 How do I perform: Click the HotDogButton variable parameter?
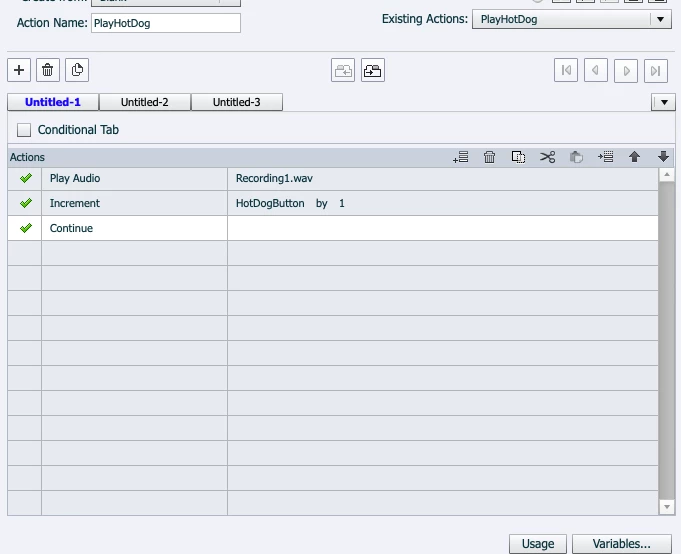coord(270,203)
